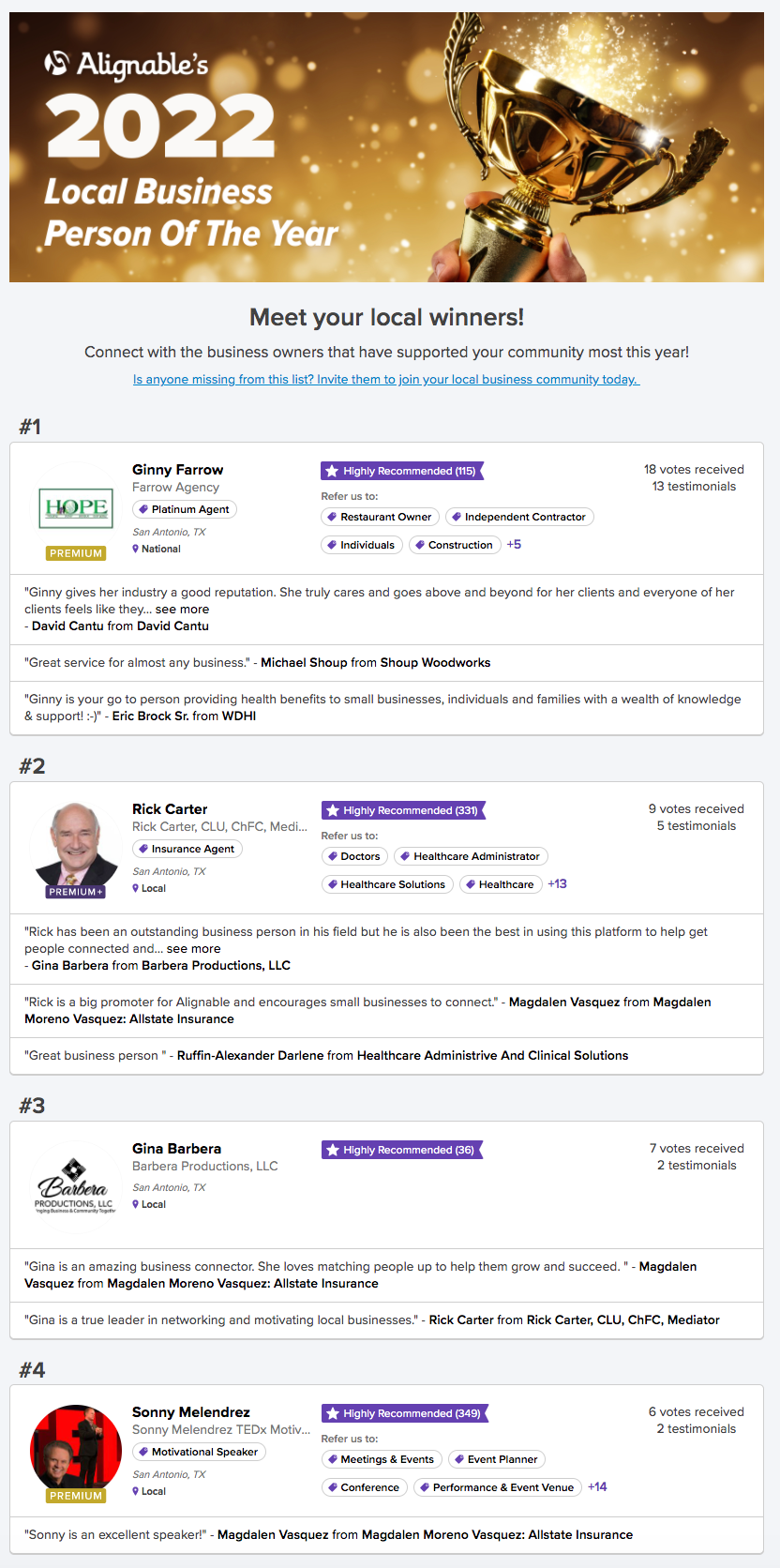Select the Restaurant Owner tag
This screenshot has height=1568, width=780.
click(x=380, y=517)
